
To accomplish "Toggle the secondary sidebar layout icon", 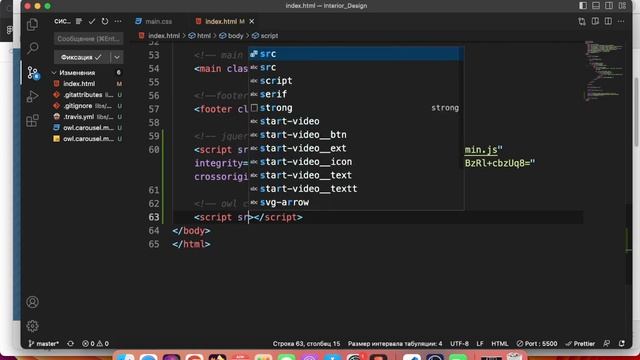I will tap(609, 6).
